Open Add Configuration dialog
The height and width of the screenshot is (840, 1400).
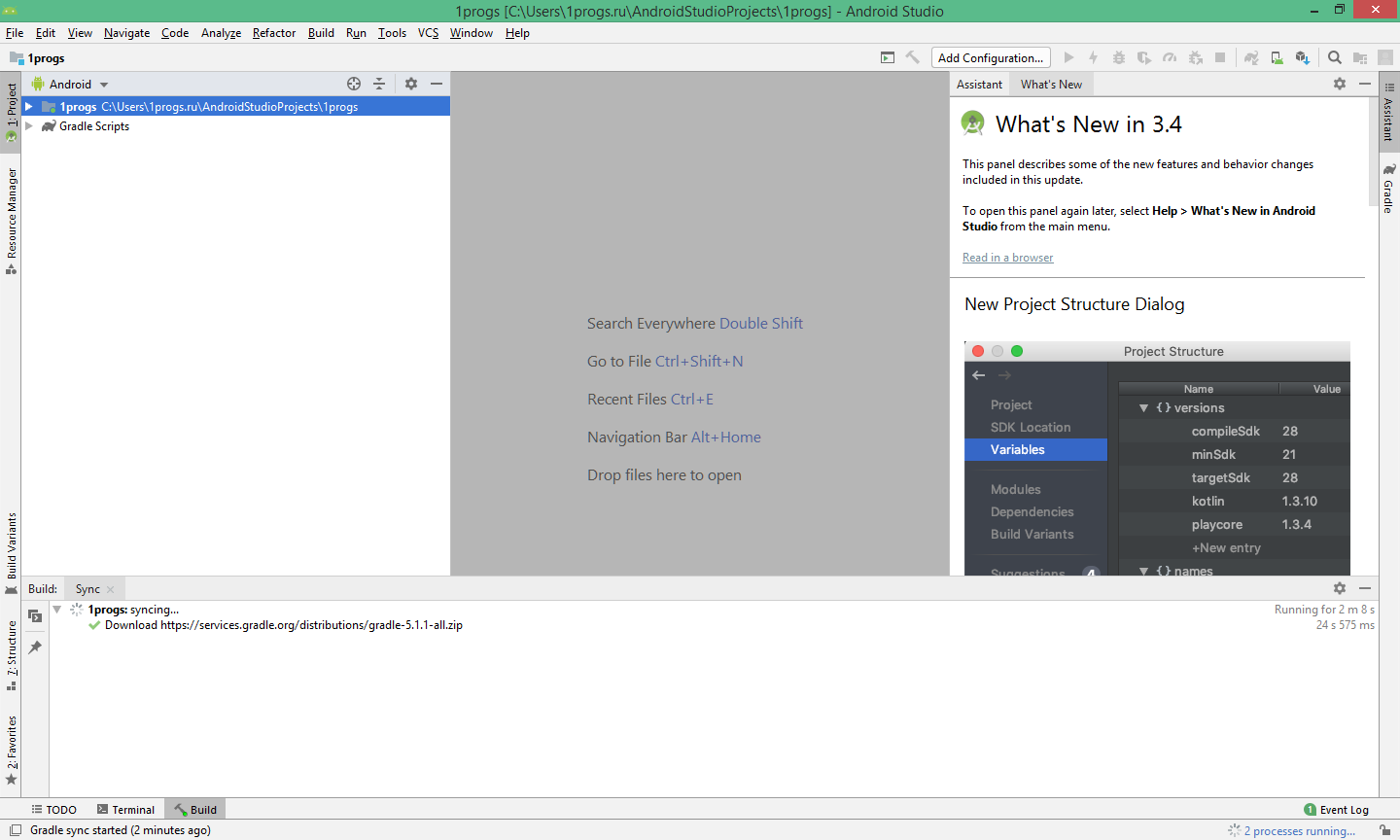pos(991,57)
